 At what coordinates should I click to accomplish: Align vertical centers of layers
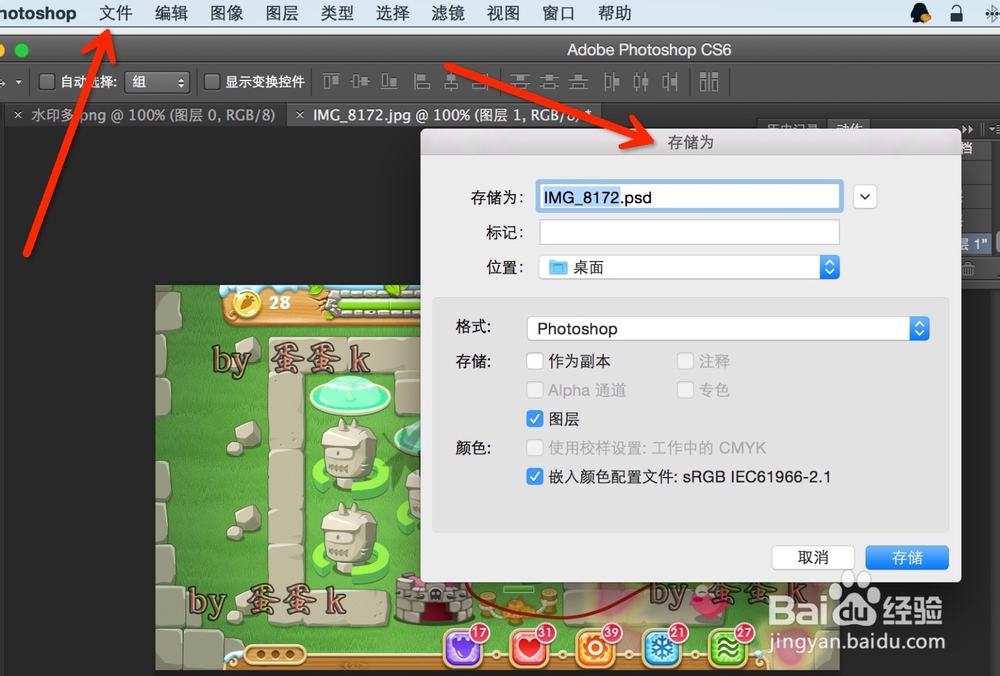pyautogui.click(x=360, y=82)
